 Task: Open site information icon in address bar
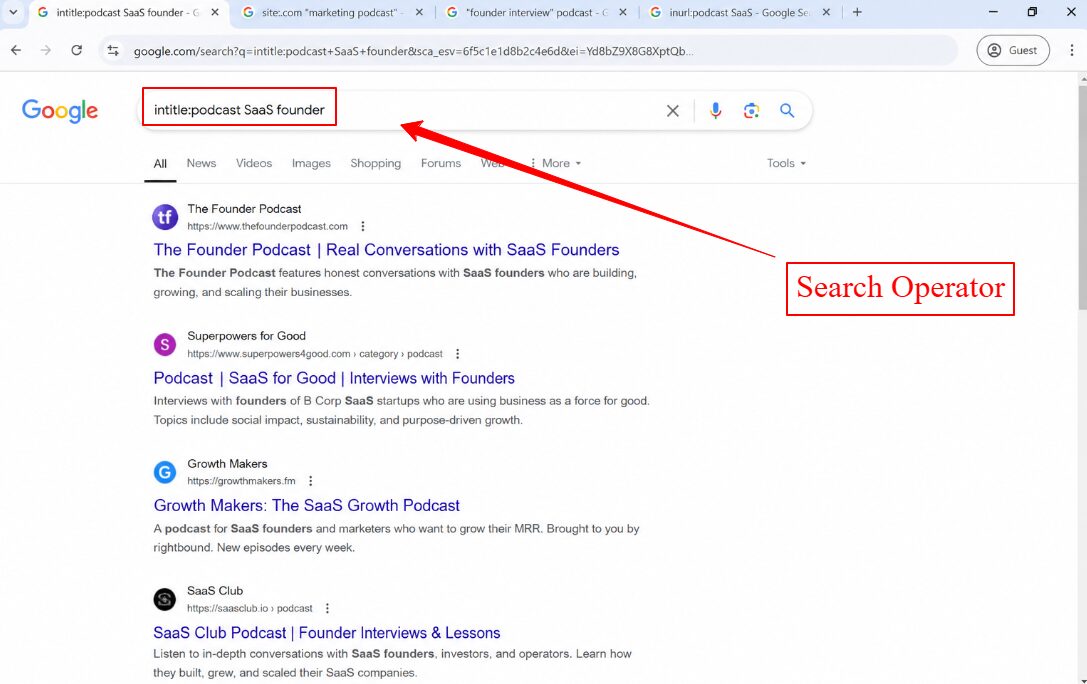pyautogui.click(x=113, y=51)
